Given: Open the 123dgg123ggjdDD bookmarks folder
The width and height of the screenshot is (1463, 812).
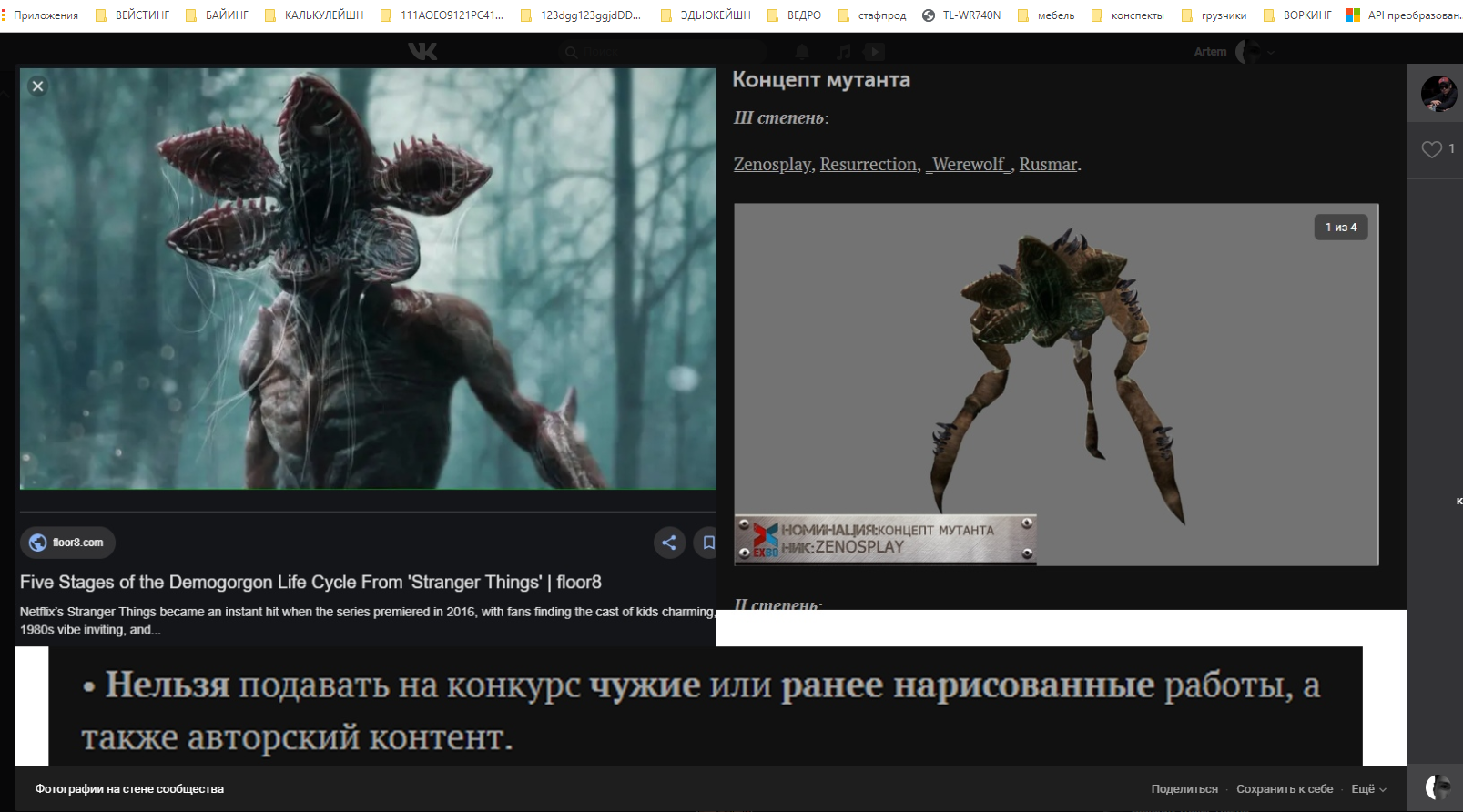Looking at the screenshot, I should (x=581, y=15).
